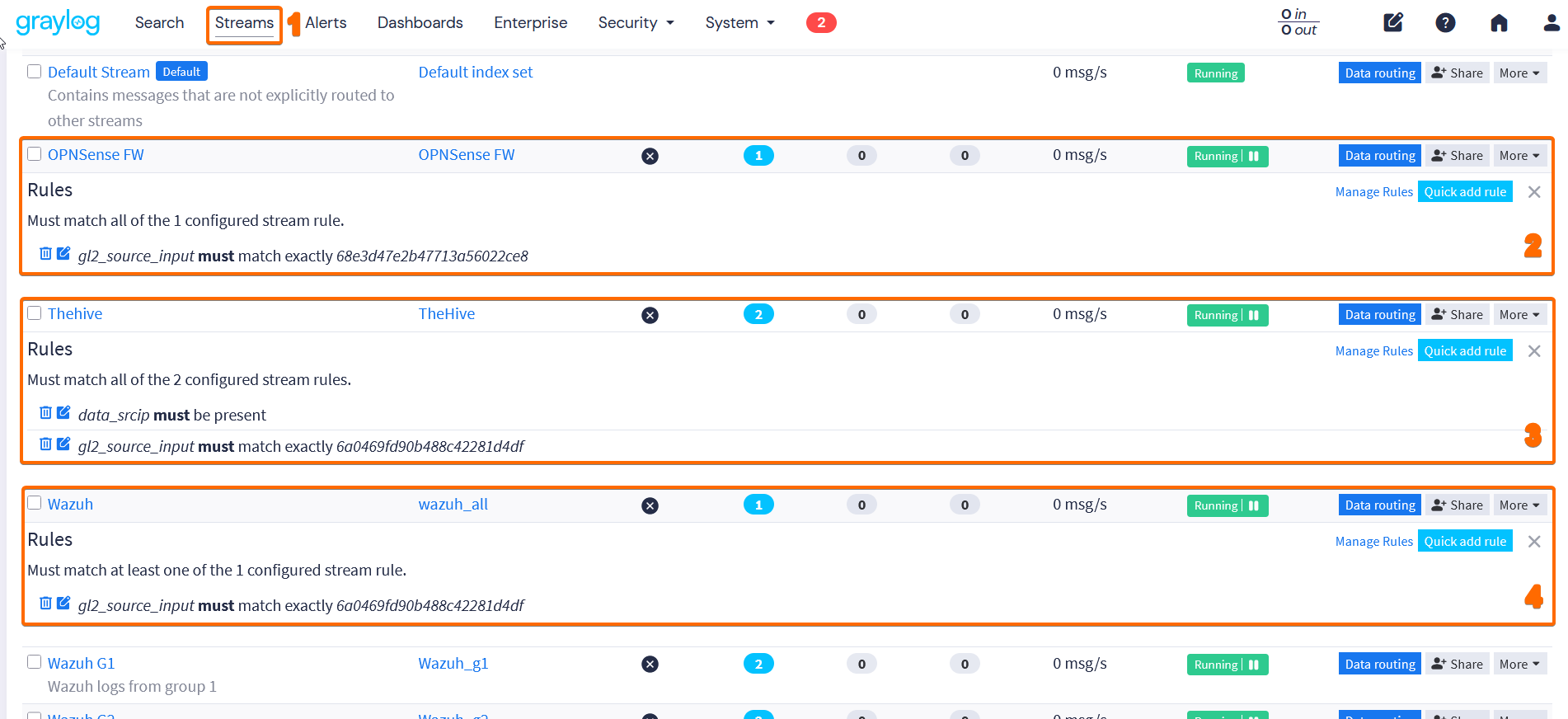Screen dimensions: 1568x719
Task: Delete the data_srcip must be present rule
Action: pos(46,412)
